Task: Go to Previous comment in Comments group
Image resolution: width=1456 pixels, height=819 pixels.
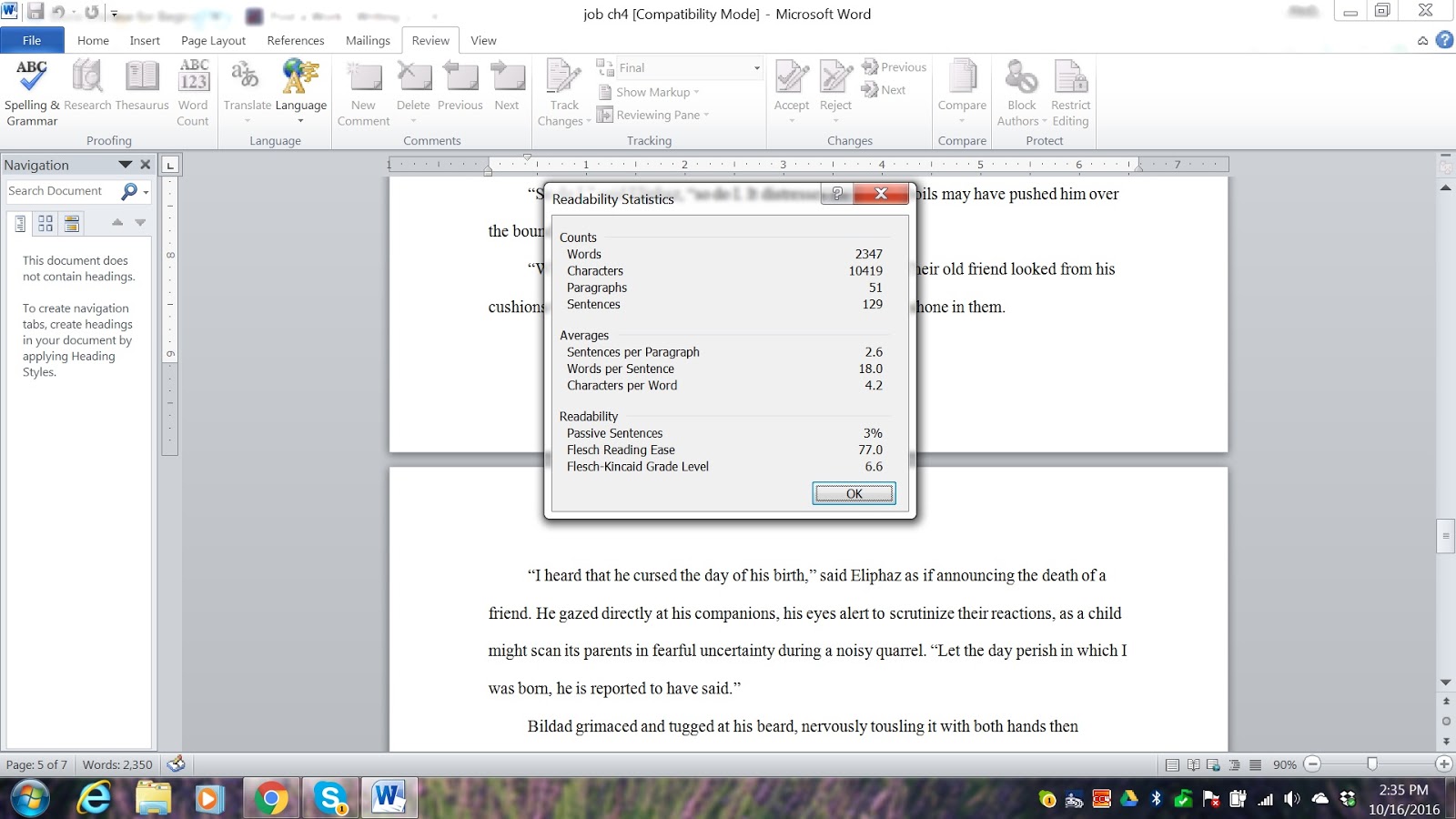Action: tap(460, 86)
